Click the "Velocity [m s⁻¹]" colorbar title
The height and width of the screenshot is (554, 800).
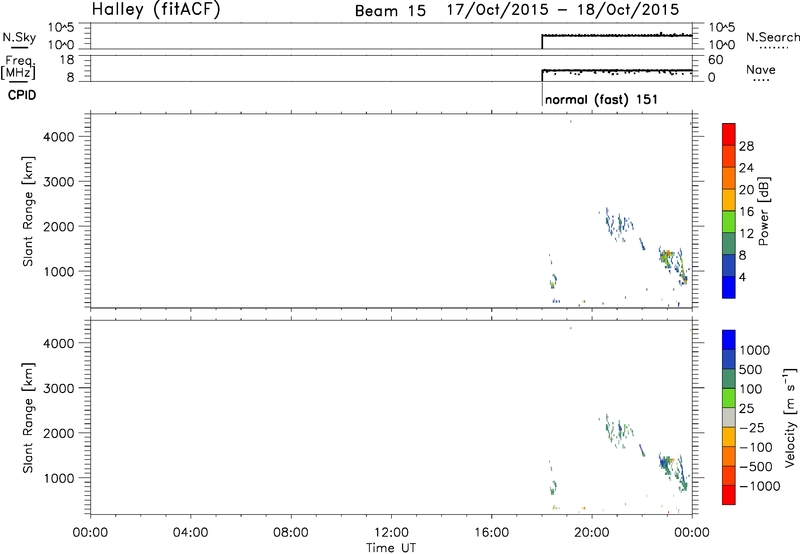click(790, 418)
